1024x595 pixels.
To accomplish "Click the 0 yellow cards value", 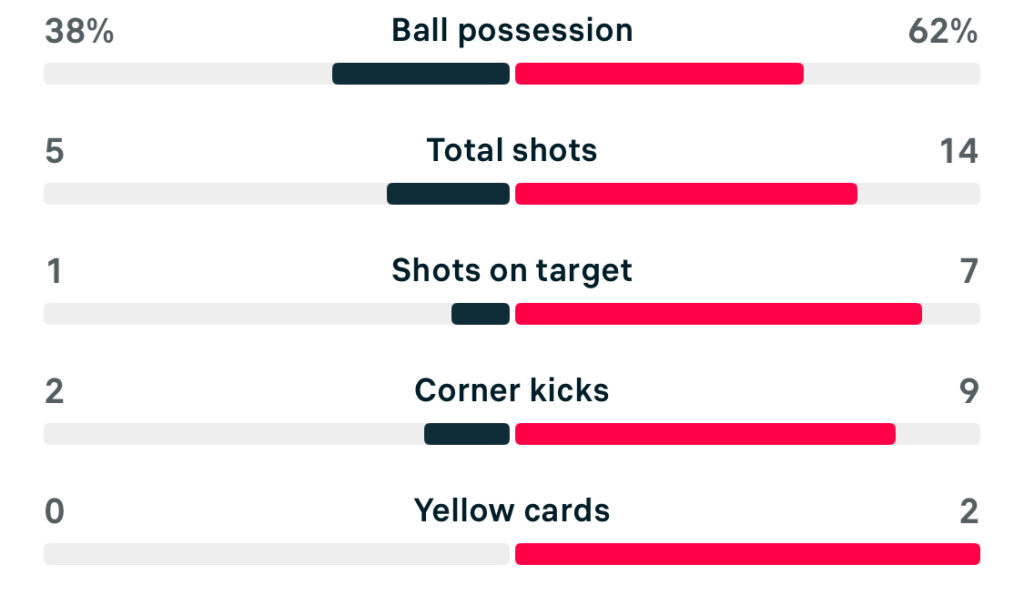I will [x=54, y=511].
